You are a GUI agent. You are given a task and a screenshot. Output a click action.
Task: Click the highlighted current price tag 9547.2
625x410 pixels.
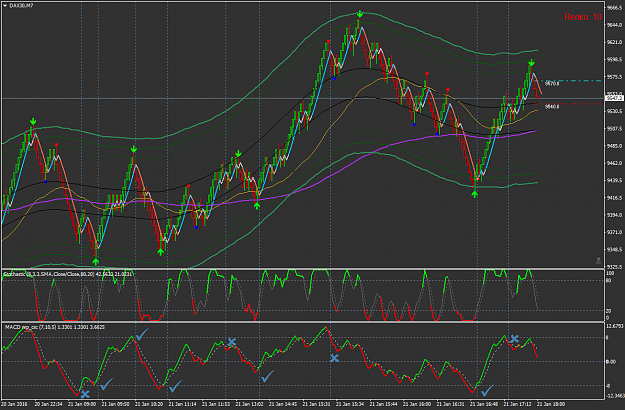click(614, 98)
